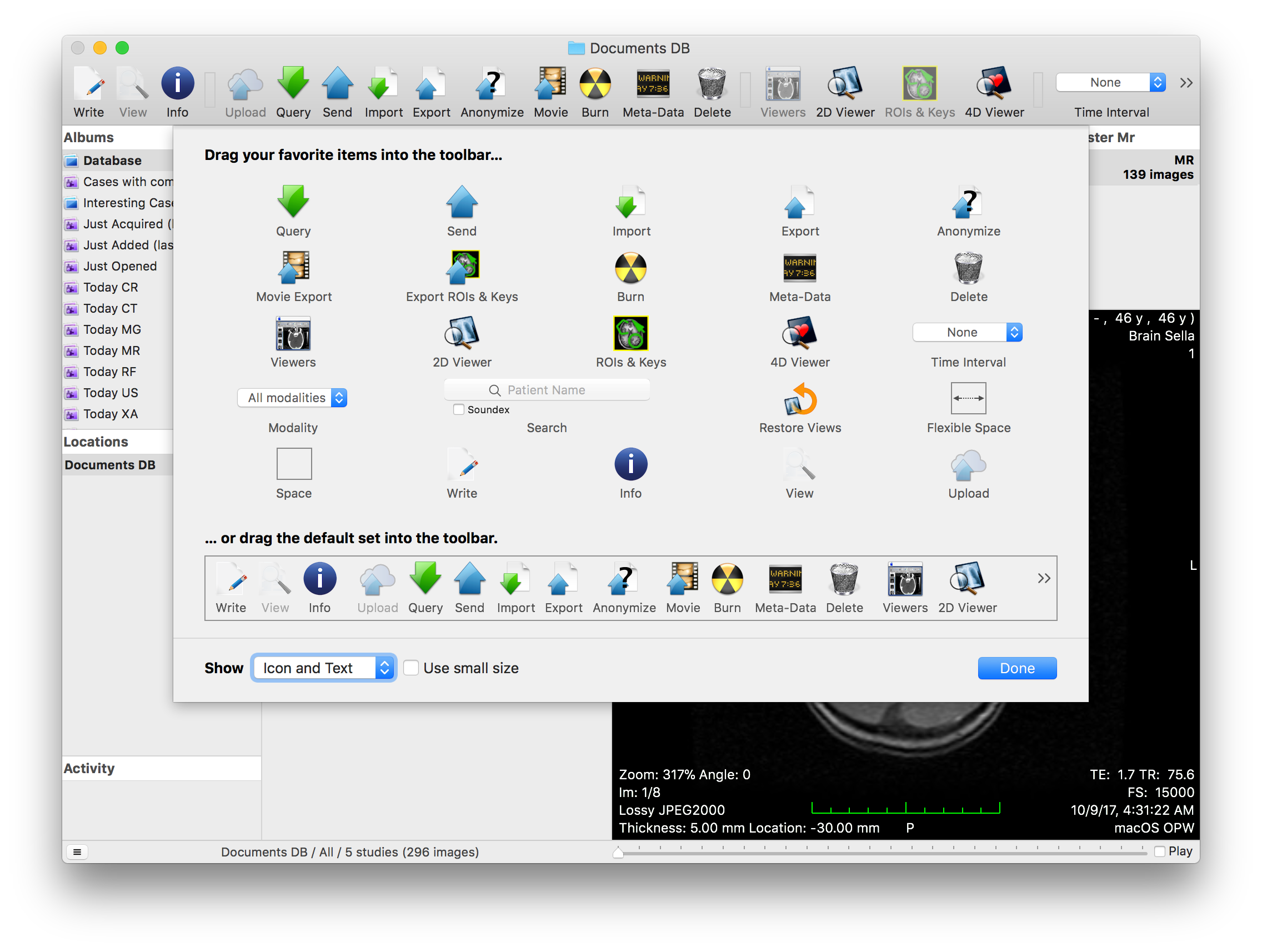
Task: Open the Time Interval None dropdown in palette
Action: click(x=967, y=332)
